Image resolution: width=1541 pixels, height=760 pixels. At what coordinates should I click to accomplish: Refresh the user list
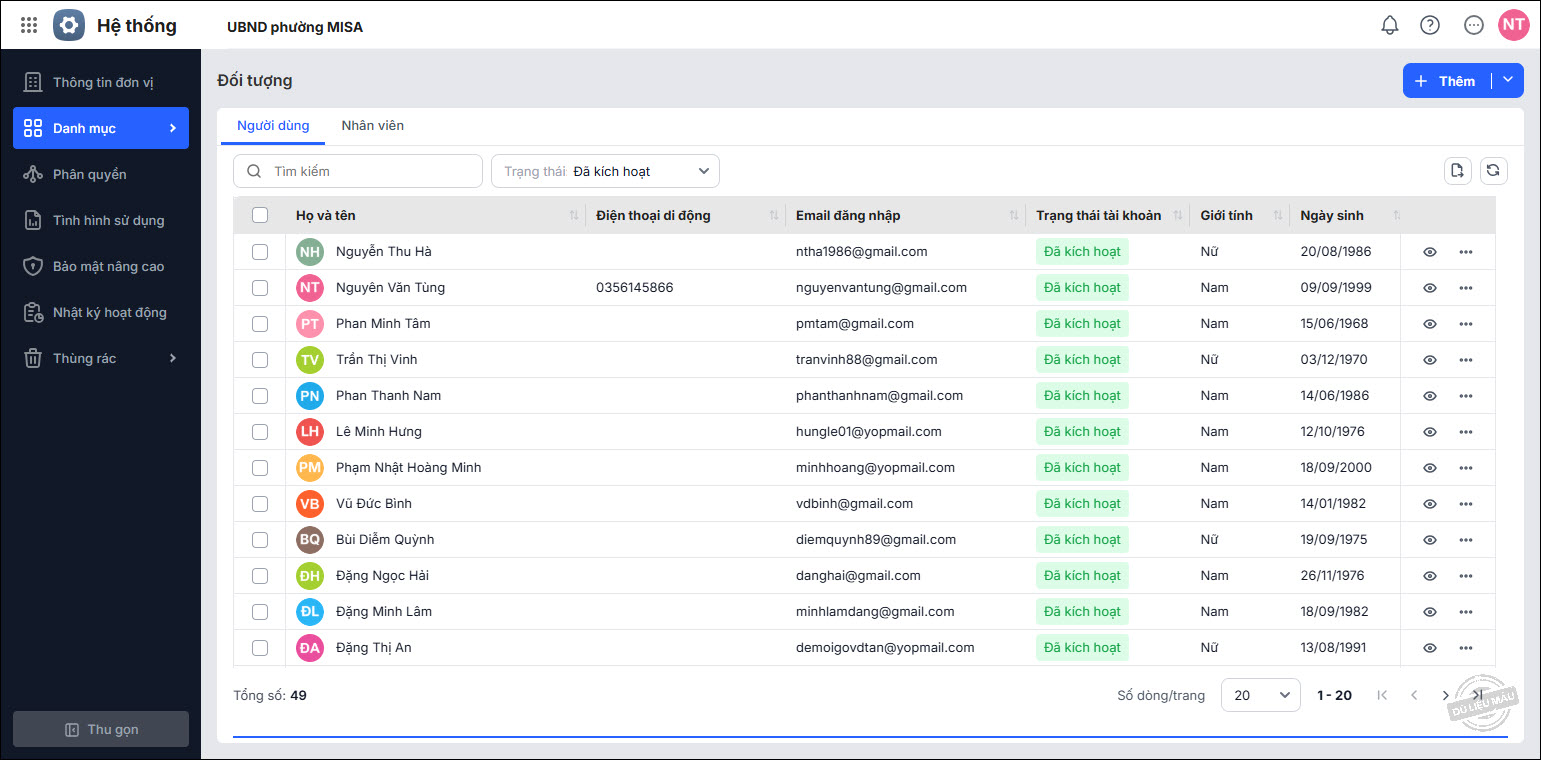1493,171
